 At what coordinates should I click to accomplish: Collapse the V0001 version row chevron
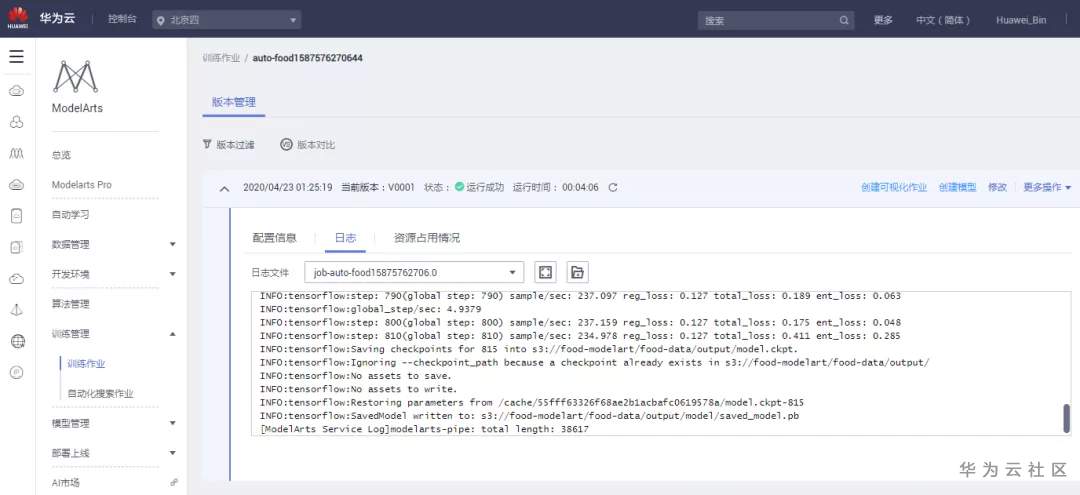pos(224,188)
